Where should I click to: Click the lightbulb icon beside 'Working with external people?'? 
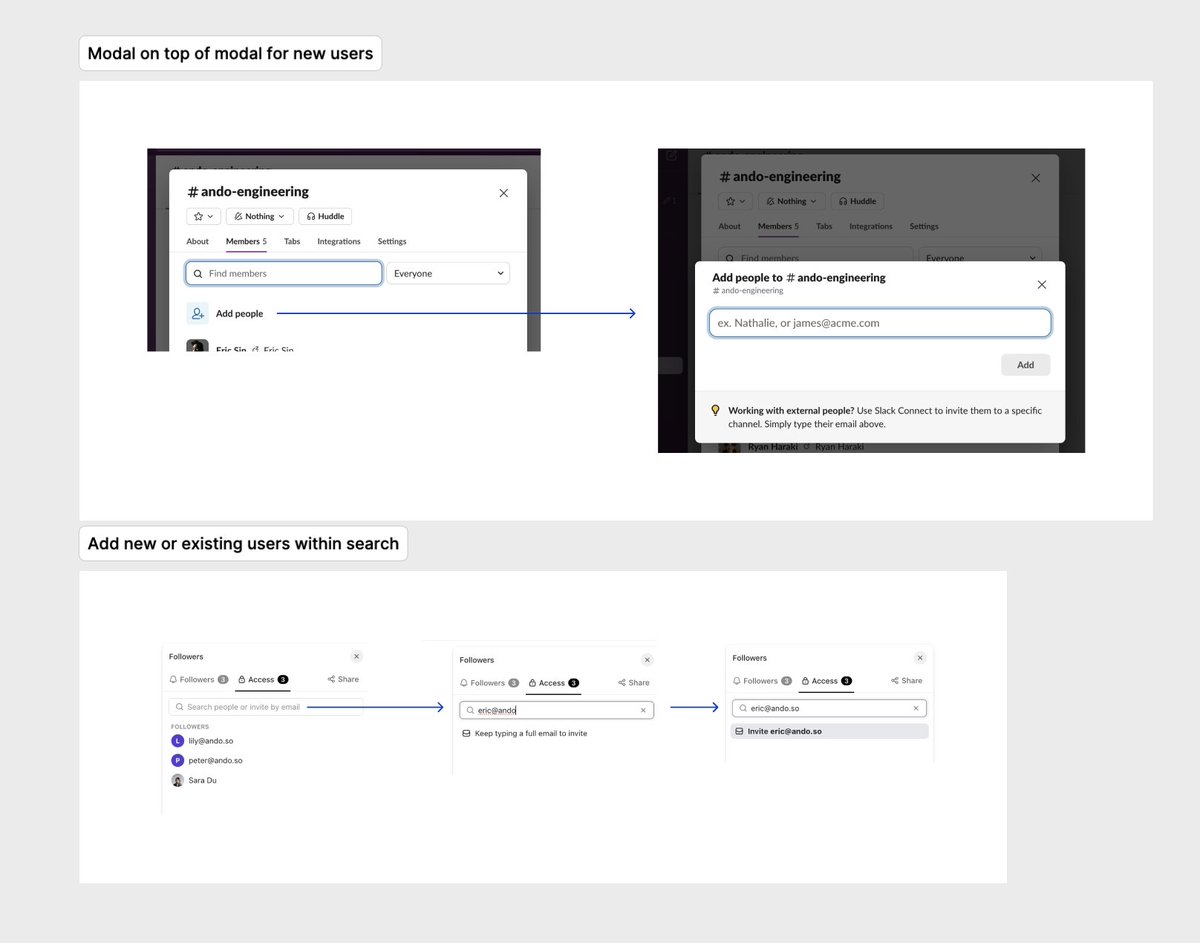coord(715,410)
